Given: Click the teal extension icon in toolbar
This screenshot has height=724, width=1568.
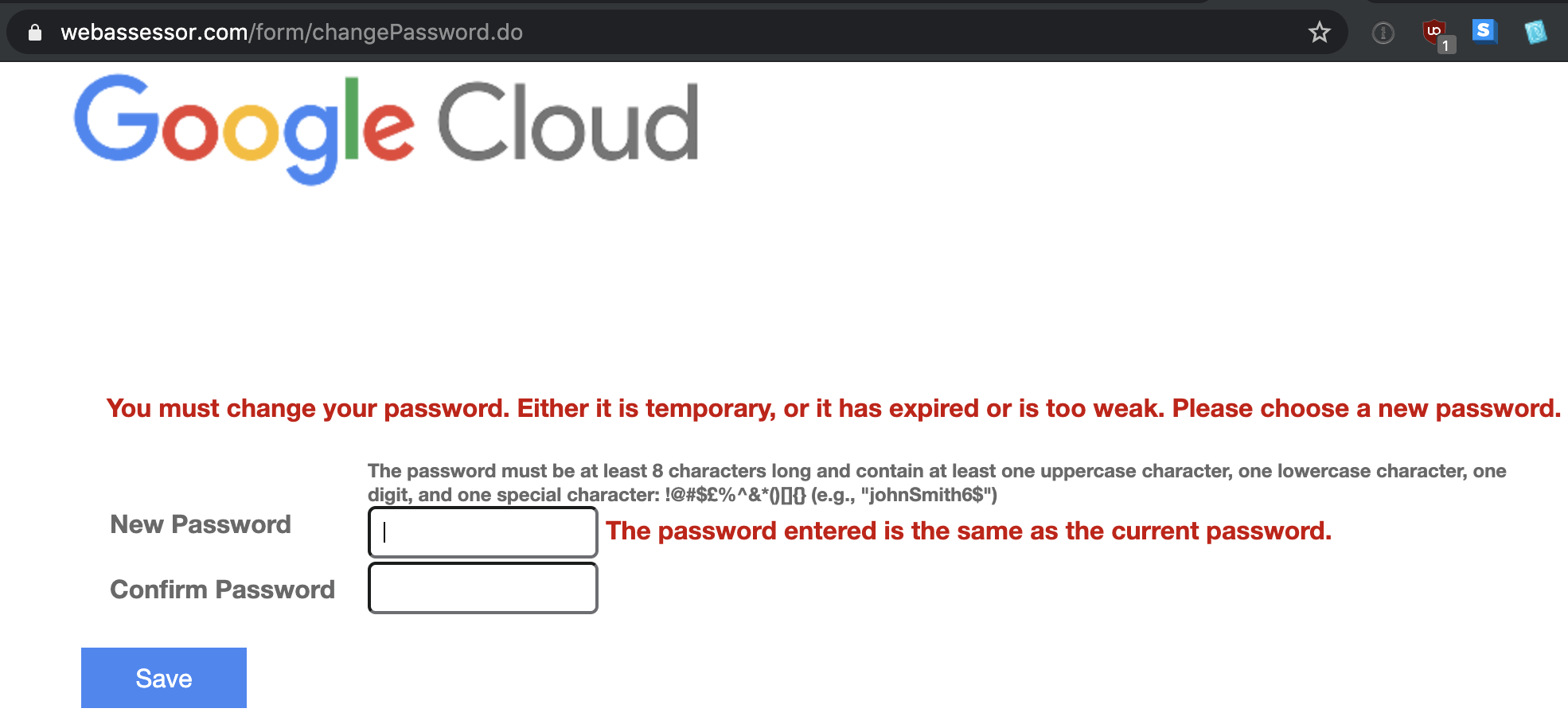Looking at the screenshot, I should pos(1535,32).
